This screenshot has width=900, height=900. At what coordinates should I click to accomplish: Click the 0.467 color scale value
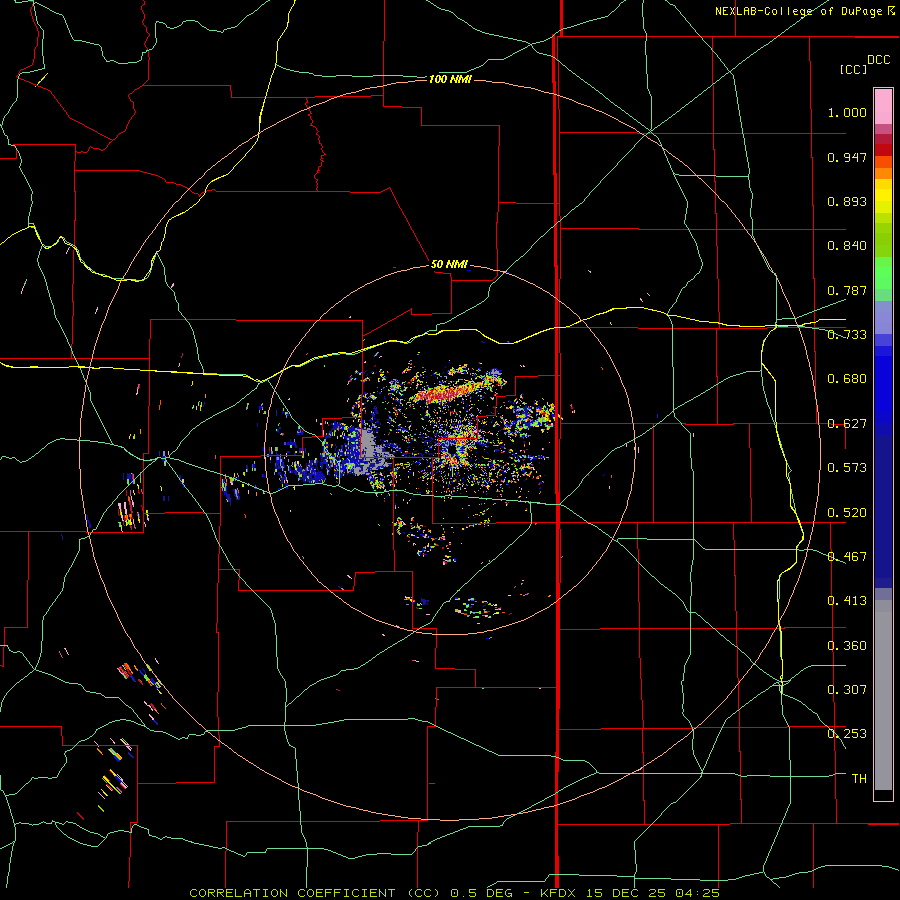tap(847, 557)
